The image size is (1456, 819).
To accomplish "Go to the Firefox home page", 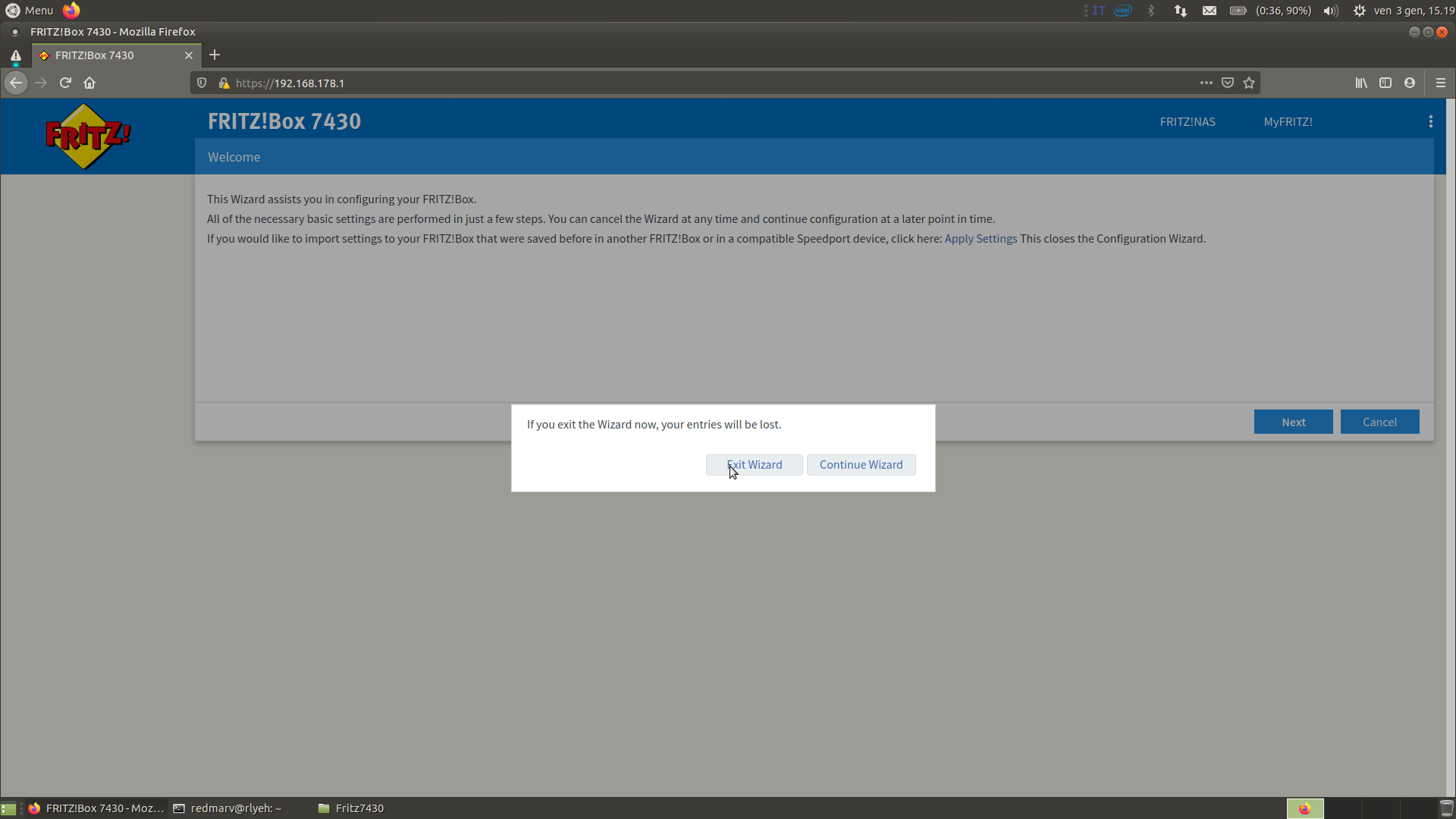I will tap(89, 83).
